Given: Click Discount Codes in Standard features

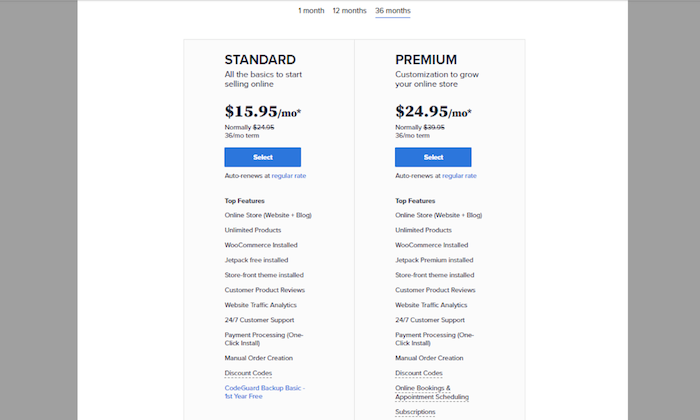Looking at the screenshot, I should [248, 373].
